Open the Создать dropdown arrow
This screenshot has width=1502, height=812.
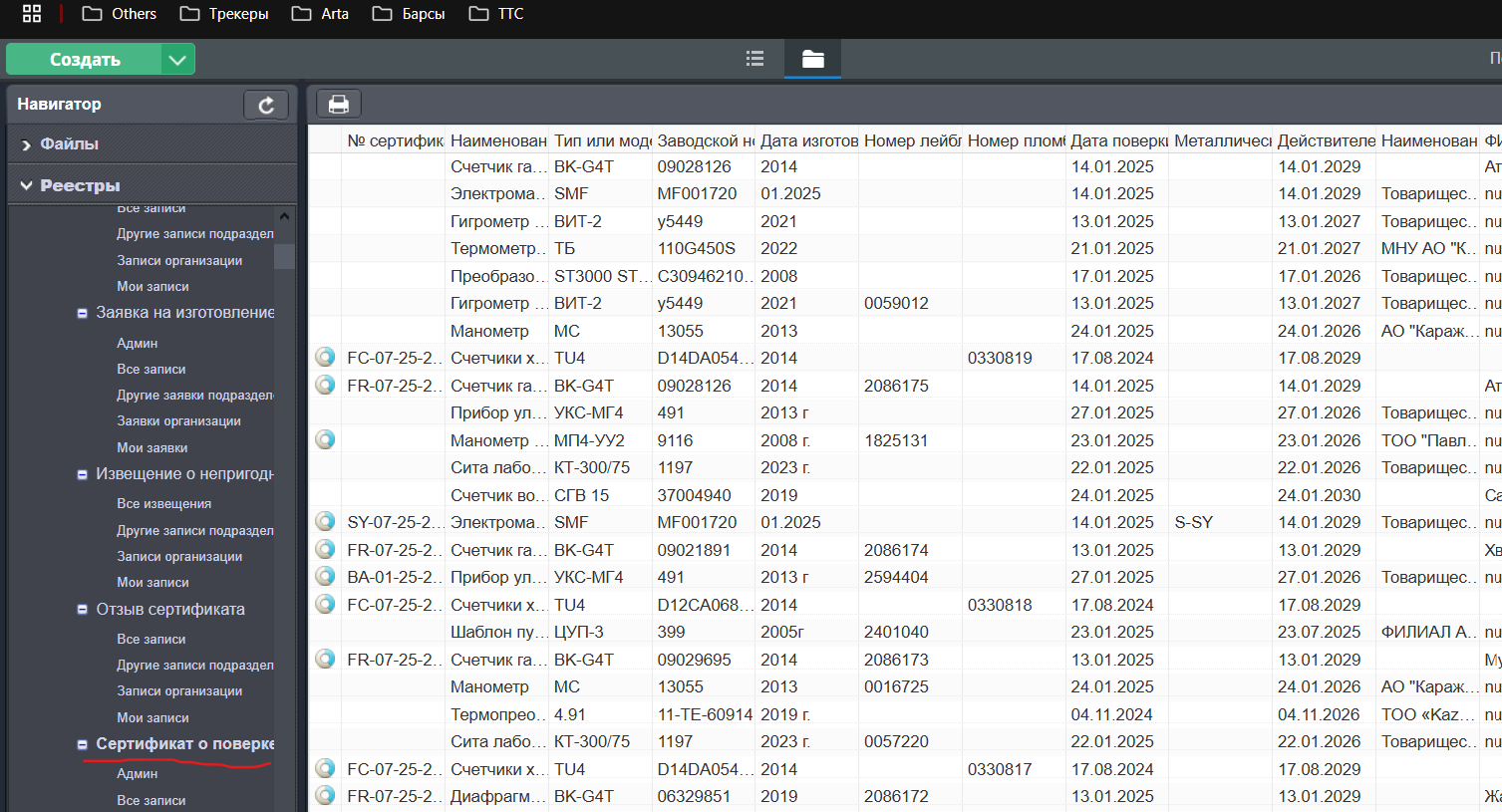[177, 60]
